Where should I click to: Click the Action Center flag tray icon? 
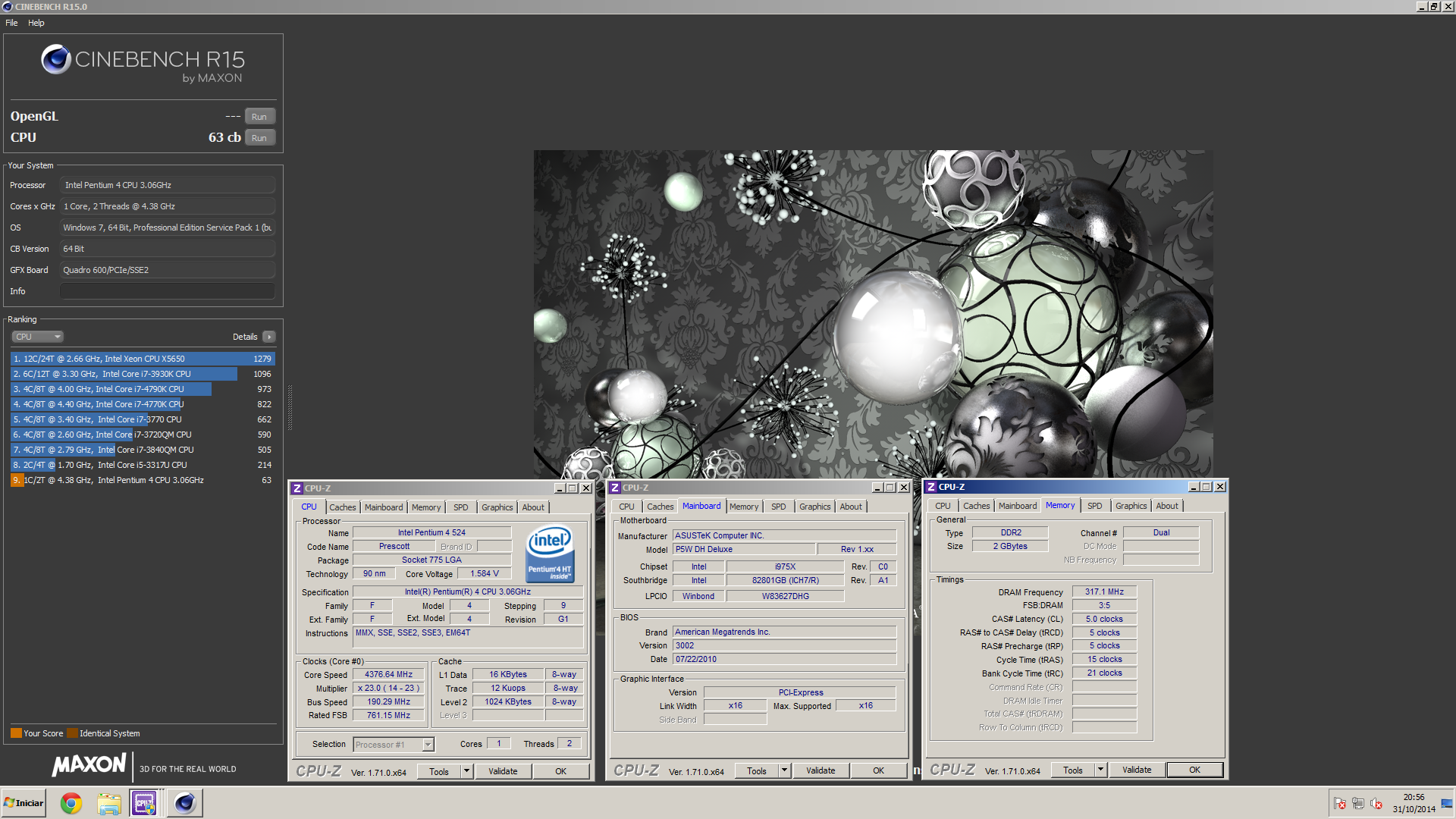click(x=1340, y=803)
